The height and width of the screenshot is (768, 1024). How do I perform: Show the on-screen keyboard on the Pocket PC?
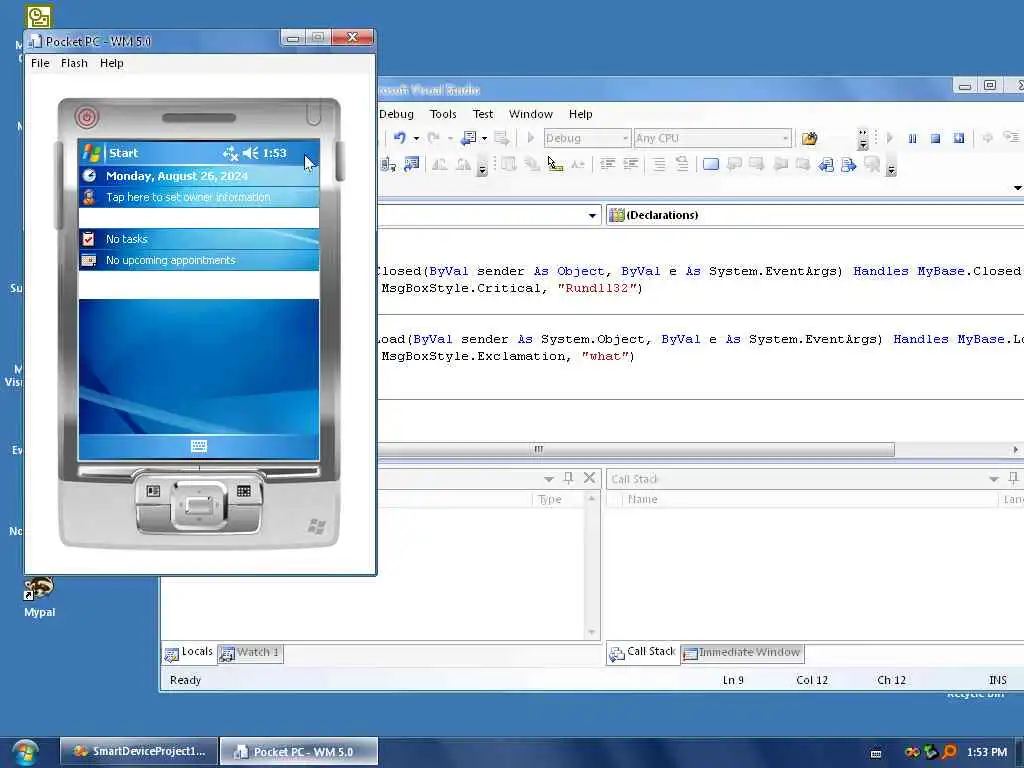click(x=199, y=446)
